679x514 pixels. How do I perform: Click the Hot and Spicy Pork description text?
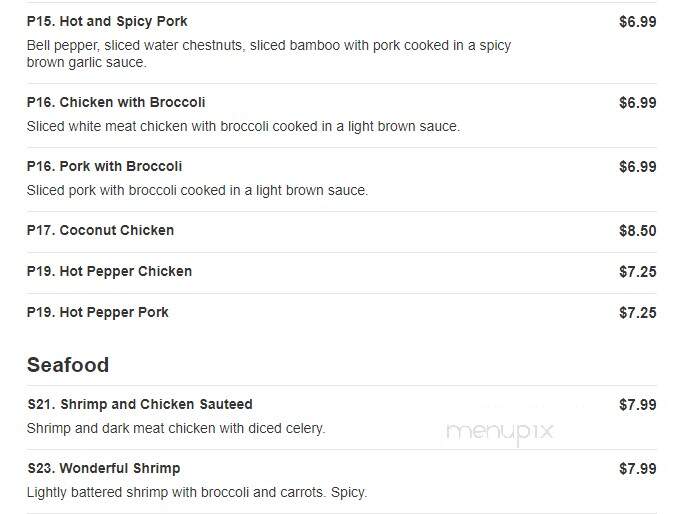tap(269, 54)
